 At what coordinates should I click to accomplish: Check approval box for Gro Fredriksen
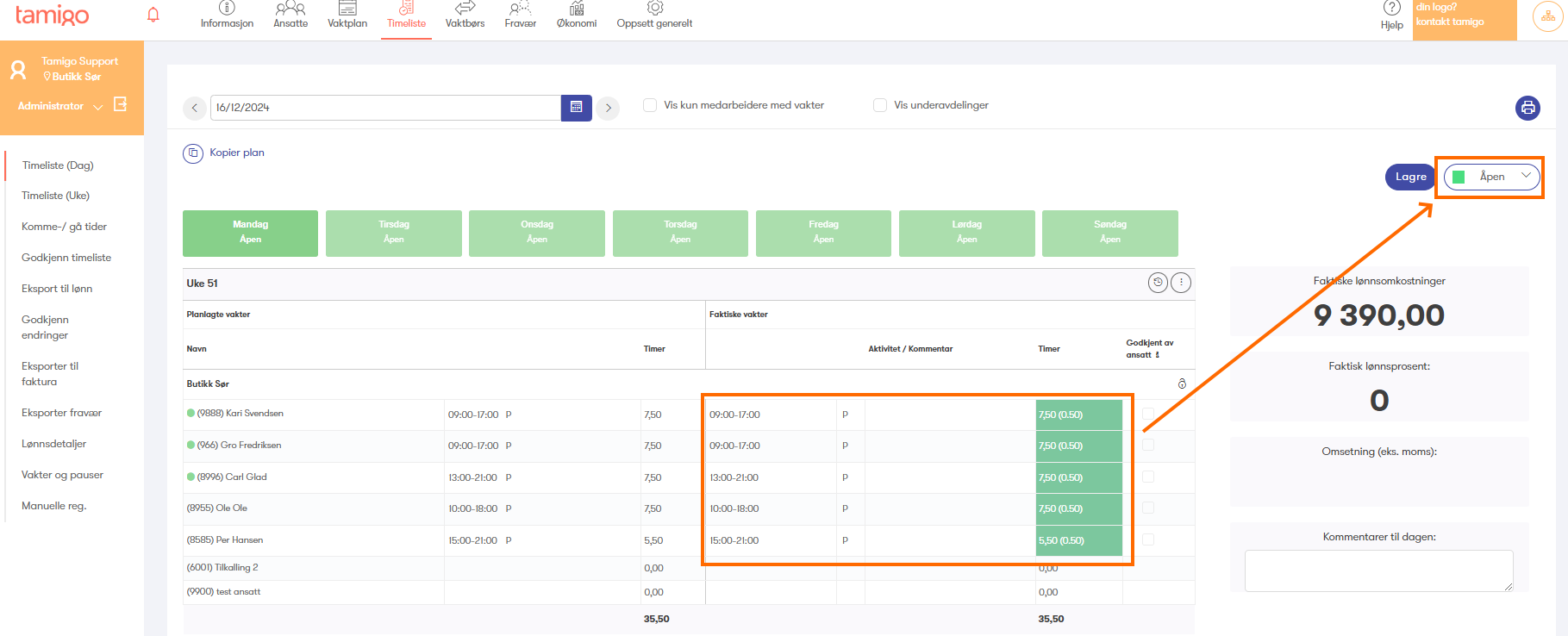coord(1148,445)
